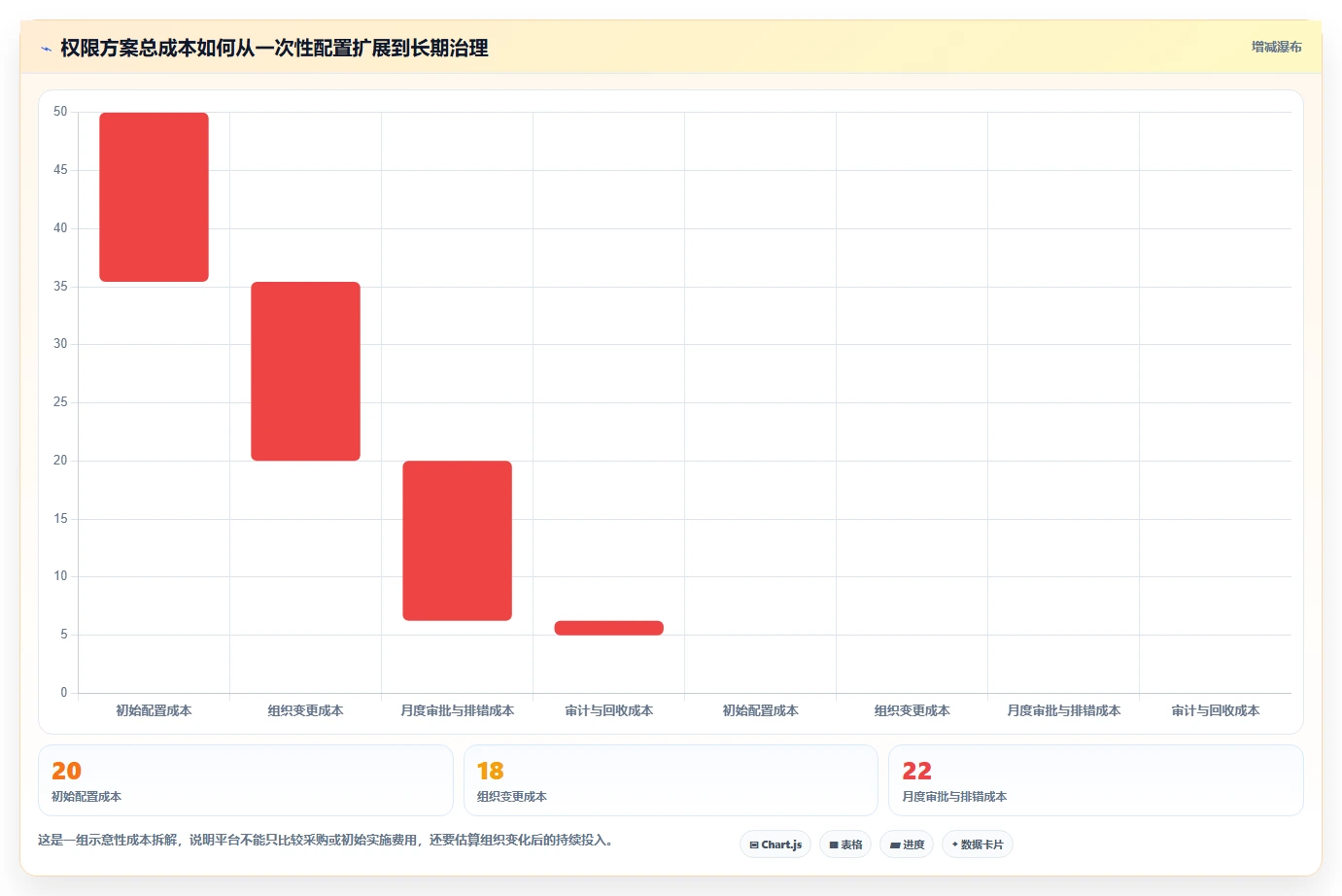Select the 进度 tag pill
Image resolution: width=1342 pixels, height=896 pixels.
click(907, 844)
